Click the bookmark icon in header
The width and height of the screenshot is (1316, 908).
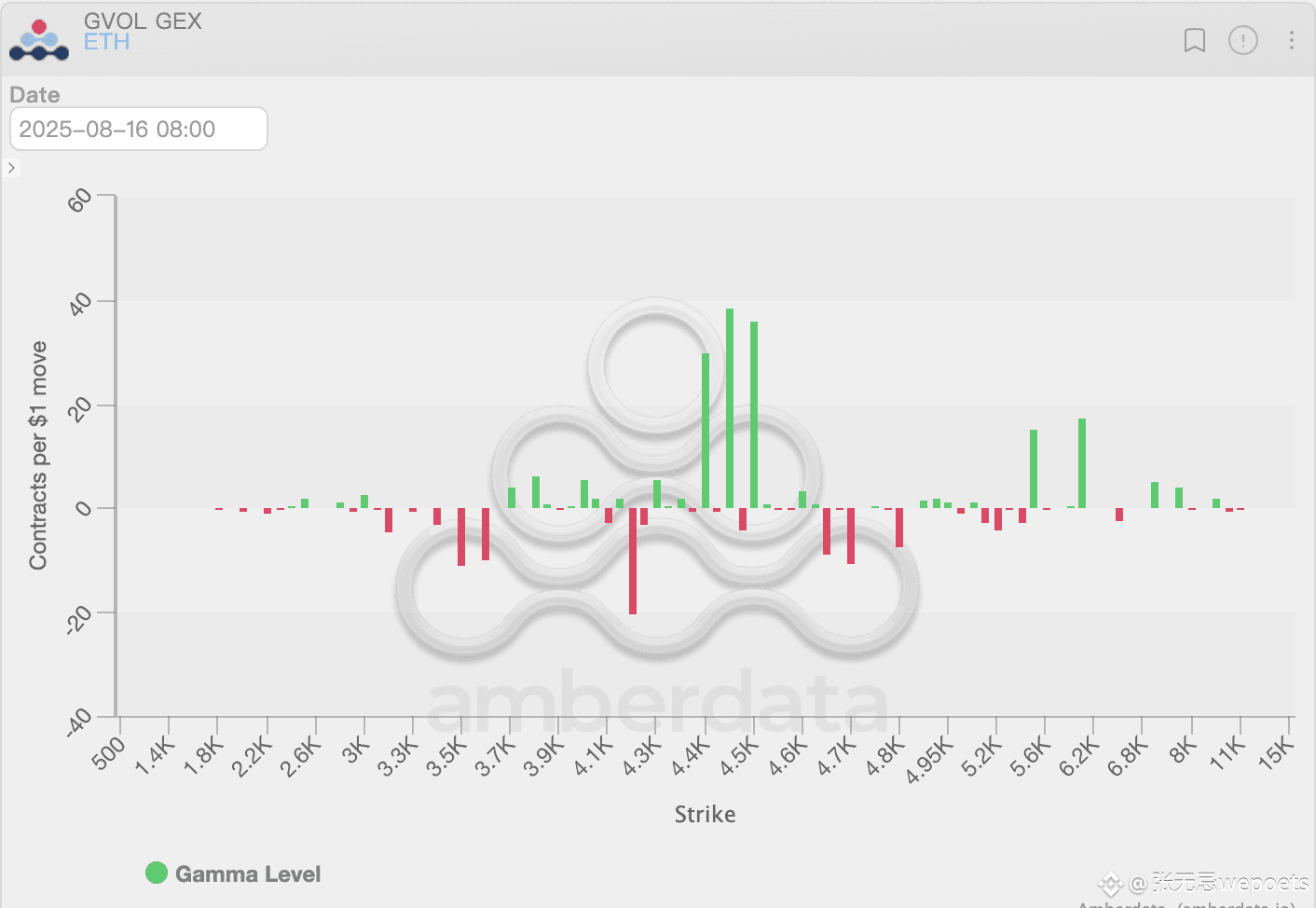pyautogui.click(x=1194, y=40)
